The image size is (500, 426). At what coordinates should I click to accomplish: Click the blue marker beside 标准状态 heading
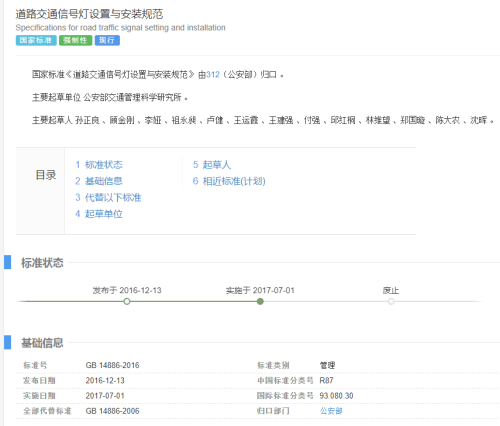(x=7, y=262)
